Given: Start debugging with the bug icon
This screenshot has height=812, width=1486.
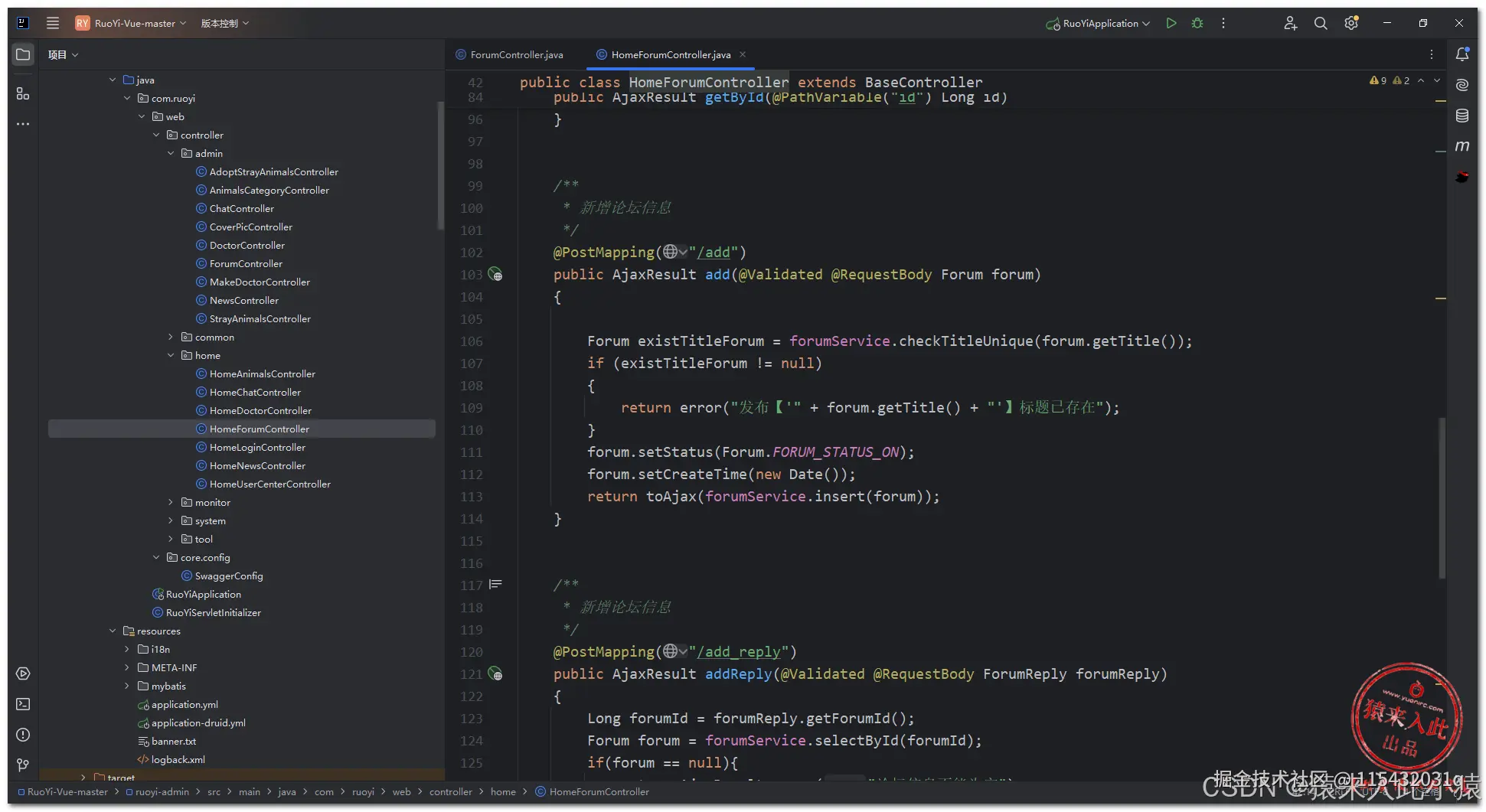Looking at the screenshot, I should pos(1197,23).
